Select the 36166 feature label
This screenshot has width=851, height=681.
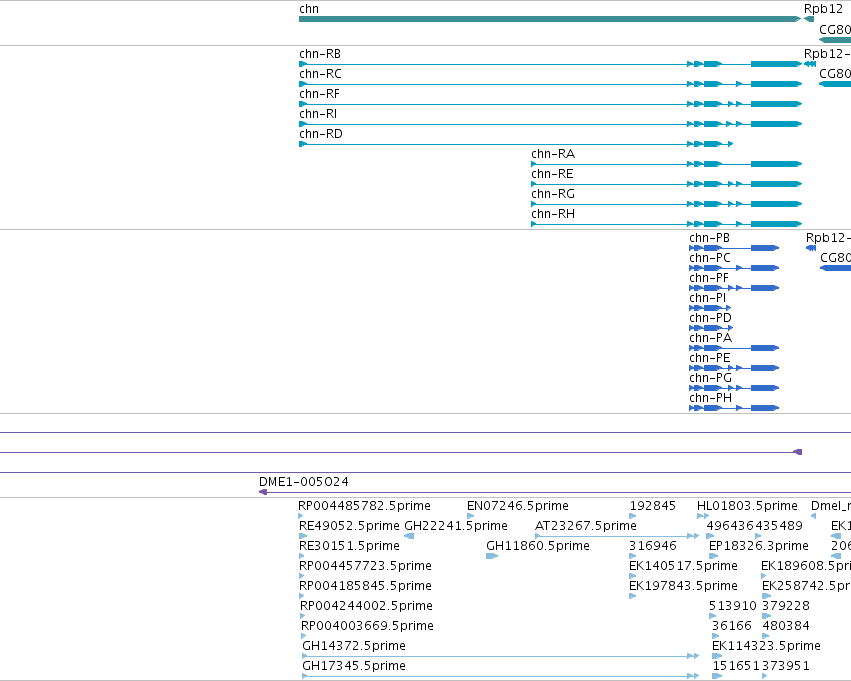pos(732,626)
